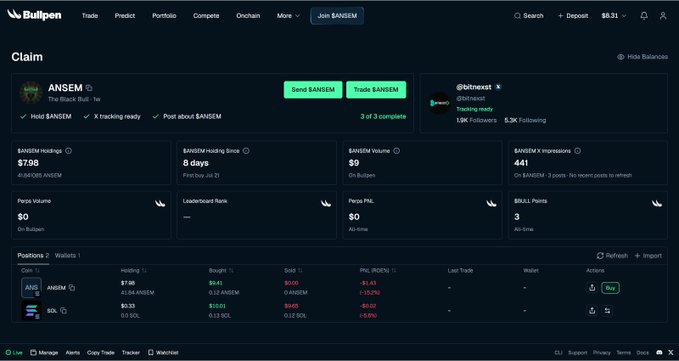The image size is (679, 361).
Task: Open Alerts in bottom bar
Action: click(x=73, y=353)
